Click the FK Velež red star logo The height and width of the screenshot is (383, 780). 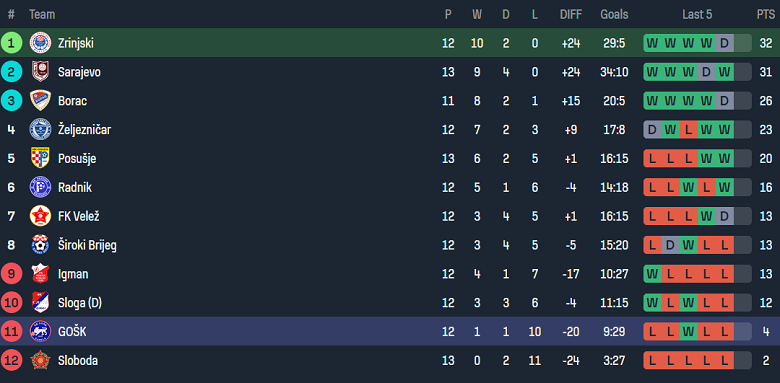coord(40,216)
